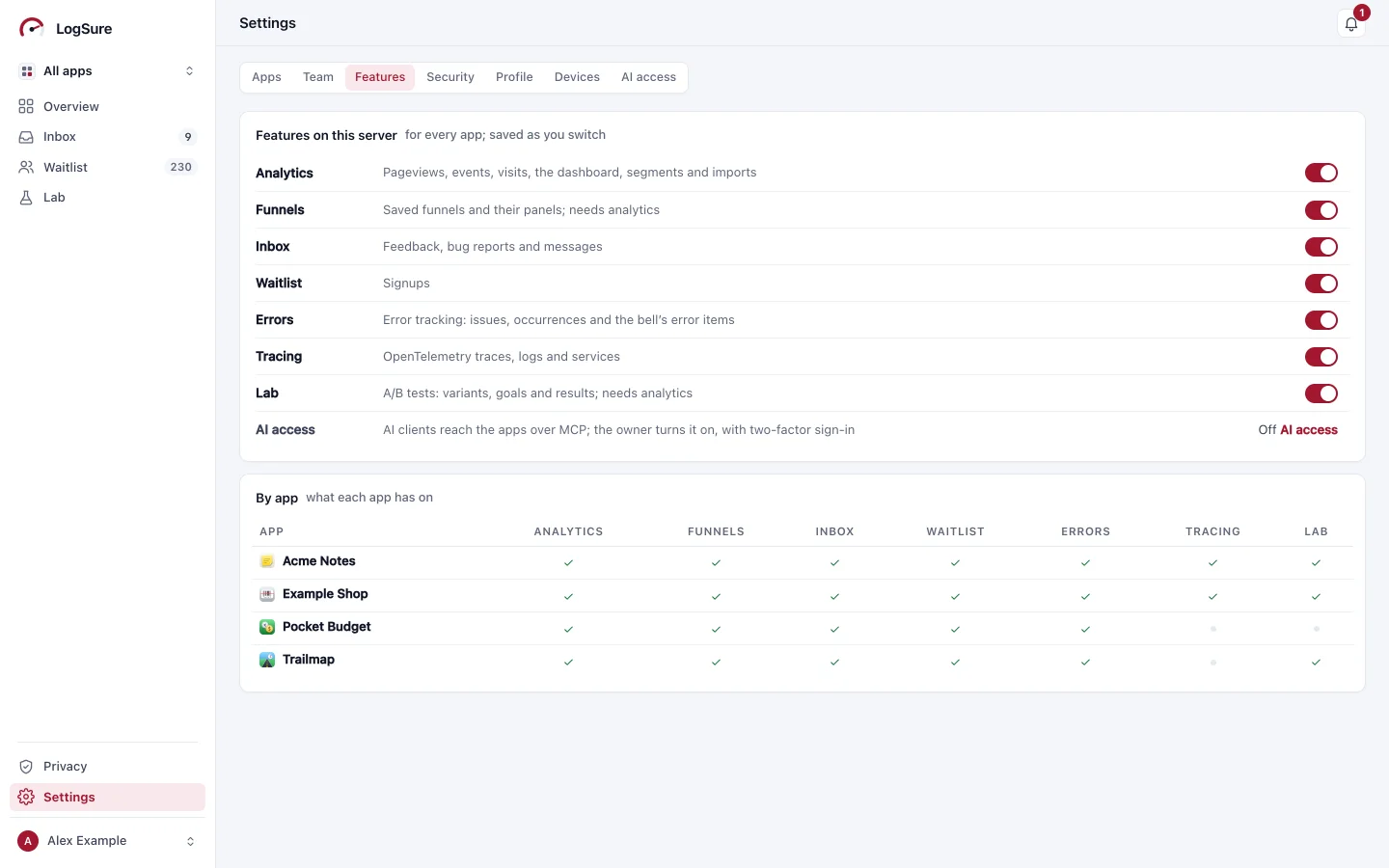
Task: Click the Off status beside AI access
Action: [x=1266, y=430]
